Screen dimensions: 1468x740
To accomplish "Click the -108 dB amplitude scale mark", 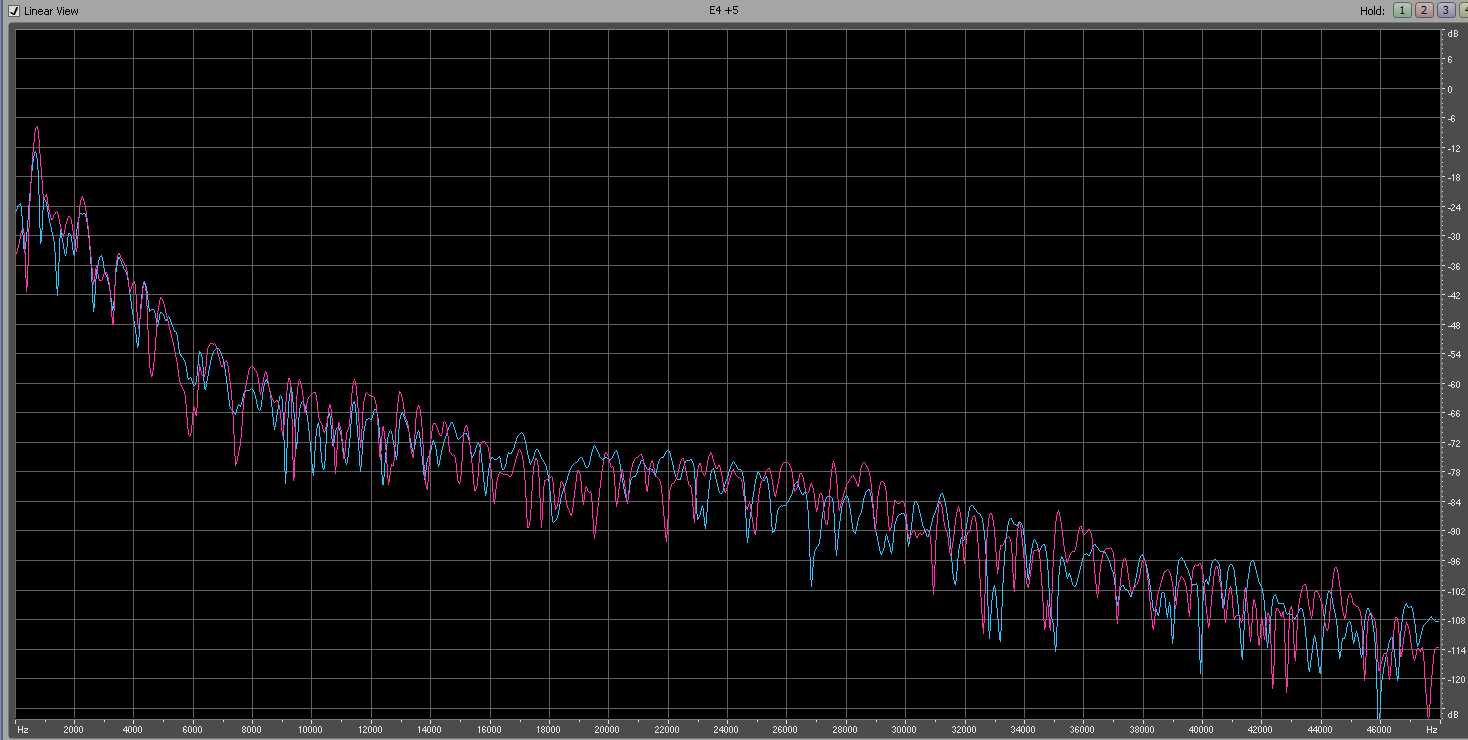I will (1452, 620).
